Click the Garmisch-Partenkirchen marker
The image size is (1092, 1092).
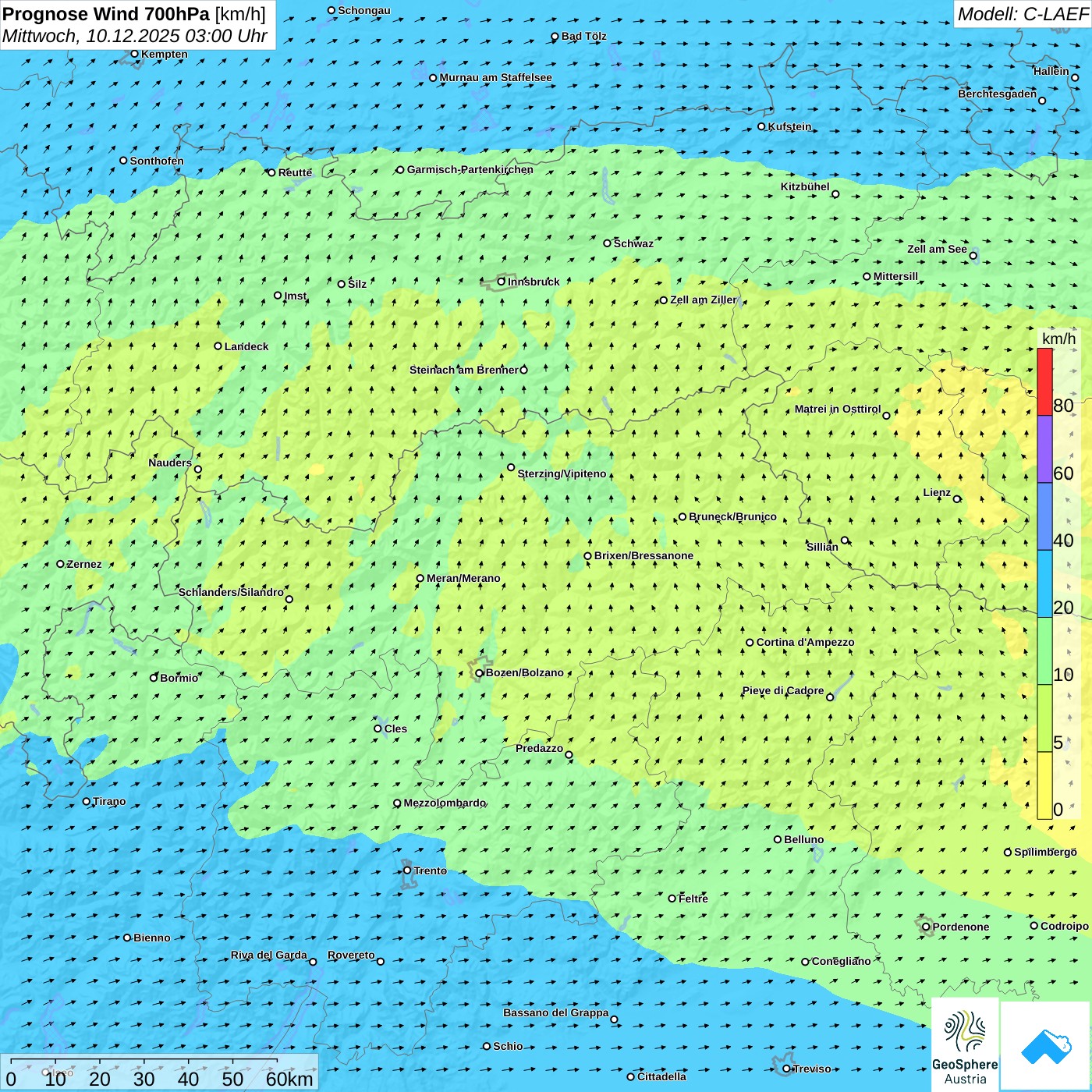pos(400,170)
